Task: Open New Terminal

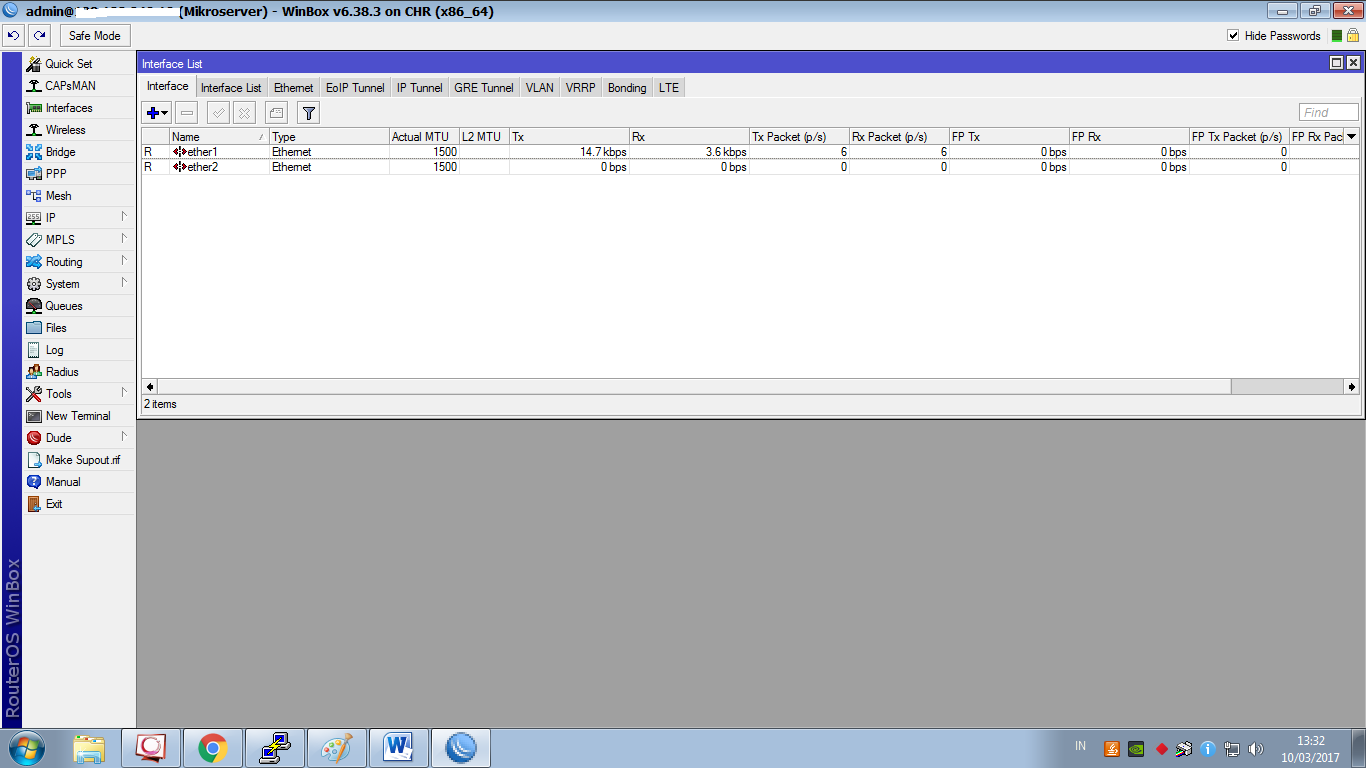Action: pos(78,416)
